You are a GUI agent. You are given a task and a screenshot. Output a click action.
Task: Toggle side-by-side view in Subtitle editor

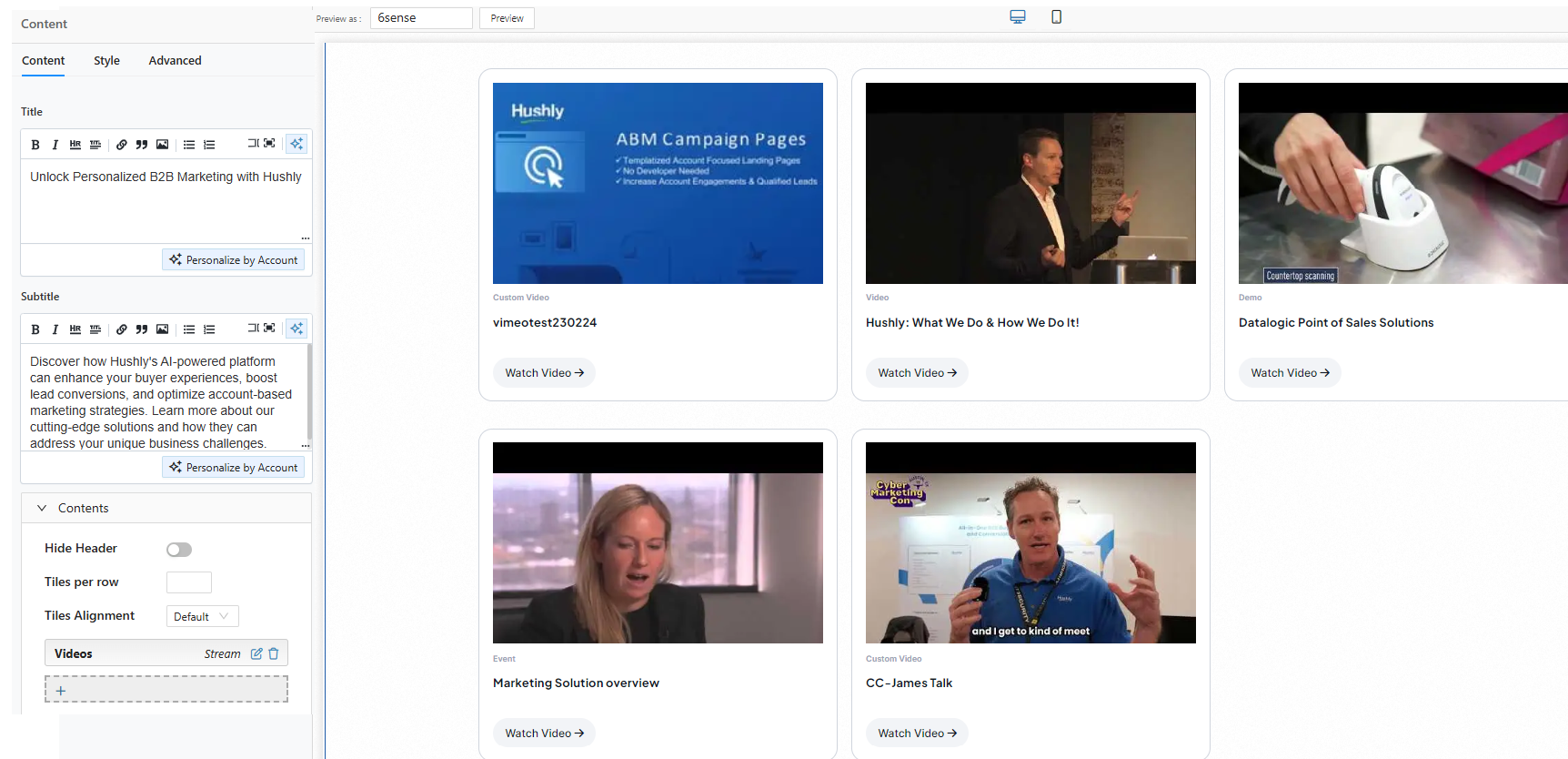pyautogui.click(x=254, y=329)
